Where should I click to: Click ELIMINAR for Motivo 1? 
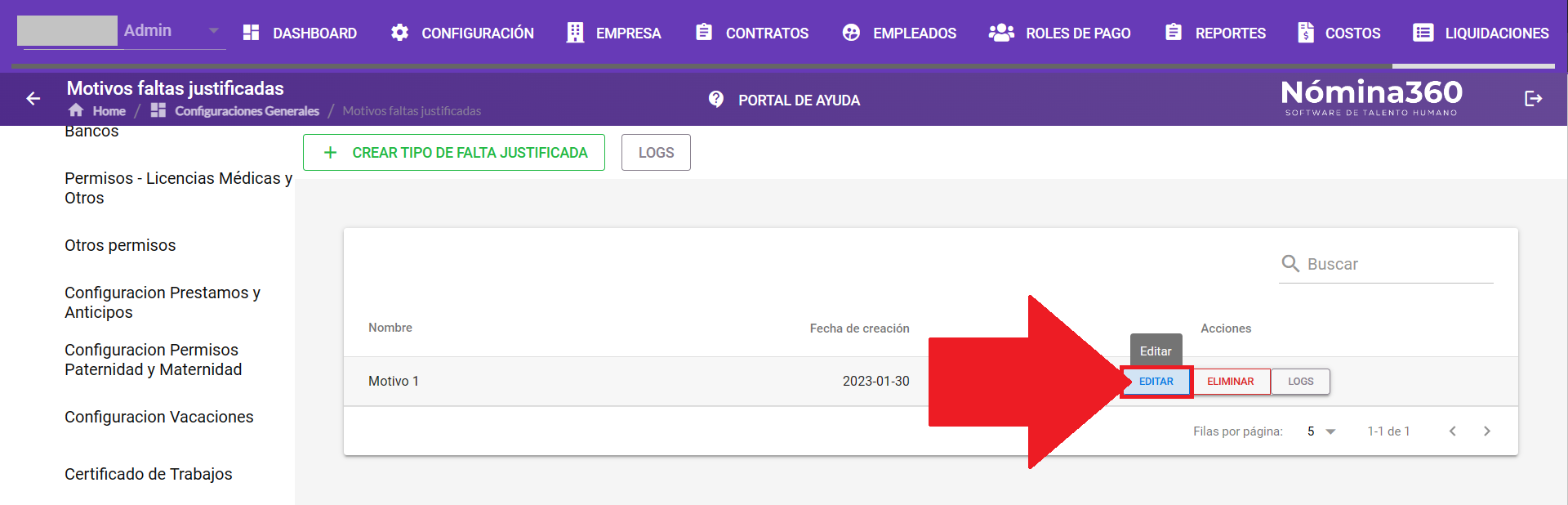tap(1230, 382)
